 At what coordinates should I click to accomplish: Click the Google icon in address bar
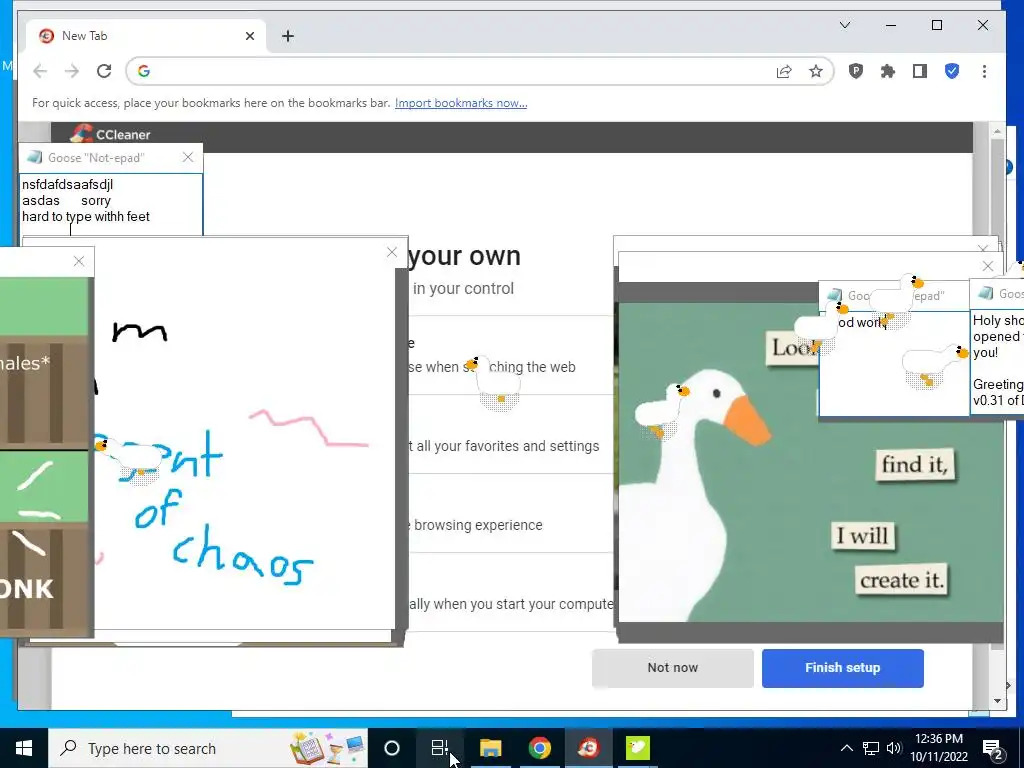pyautogui.click(x=144, y=71)
